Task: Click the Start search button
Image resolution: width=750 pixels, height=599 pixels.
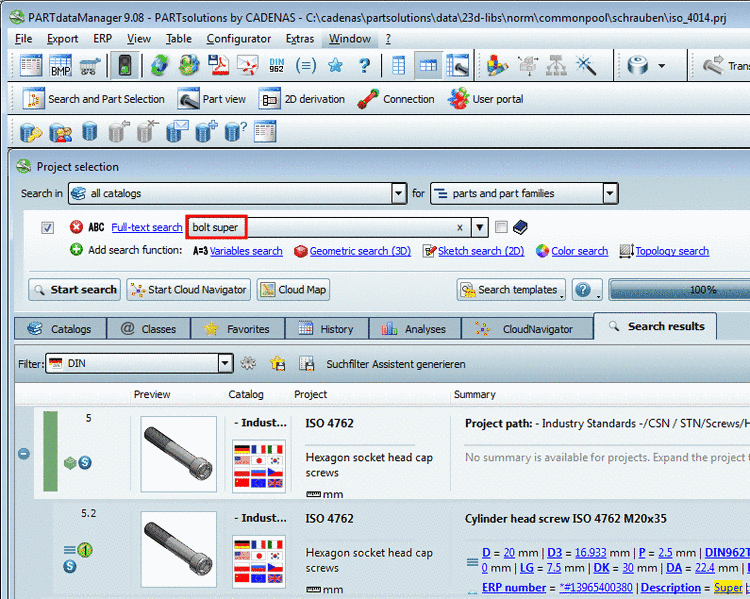Action: [75, 290]
